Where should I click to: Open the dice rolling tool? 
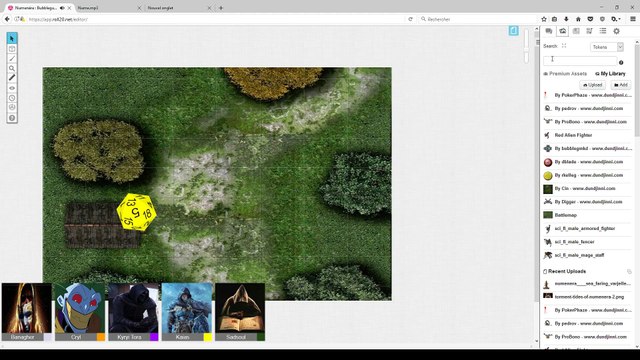click(12, 108)
